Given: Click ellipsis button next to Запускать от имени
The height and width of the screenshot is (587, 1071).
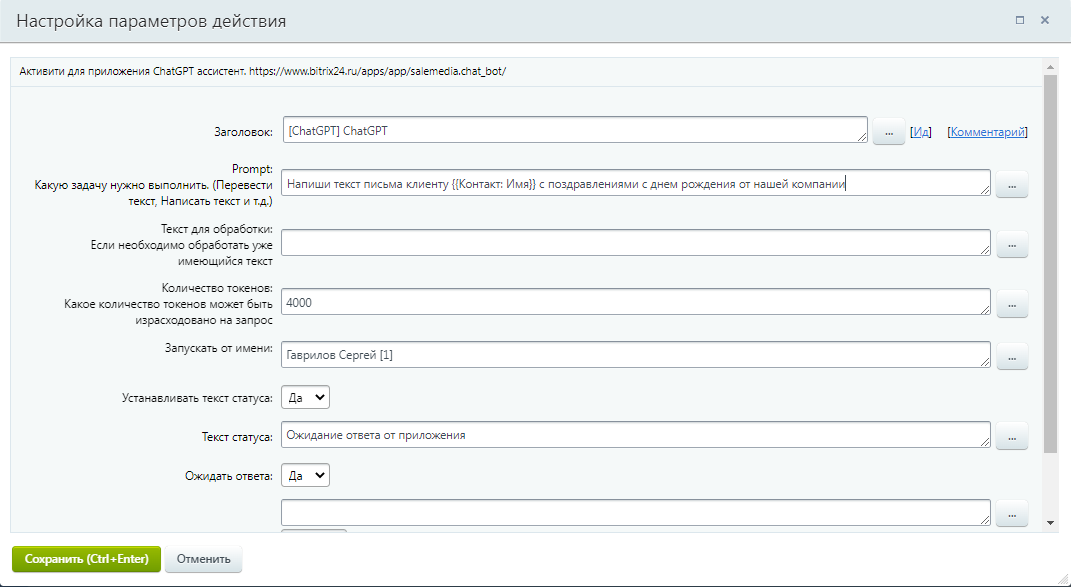Looking at the screenshot, I should pyautogui.click(x=1011, y=356).
